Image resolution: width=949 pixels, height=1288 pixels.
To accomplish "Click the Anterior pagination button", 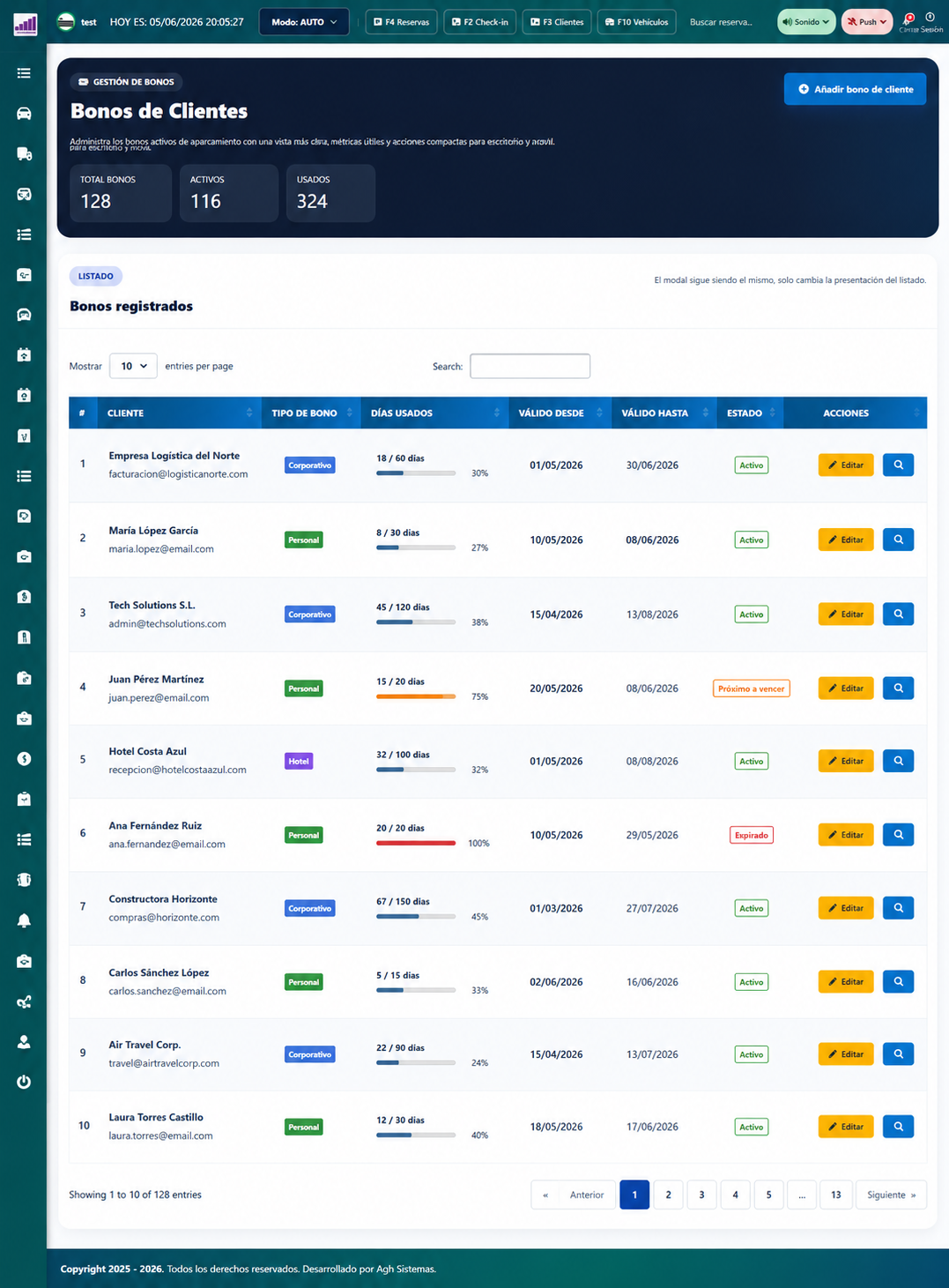I will pos(587,1195).
